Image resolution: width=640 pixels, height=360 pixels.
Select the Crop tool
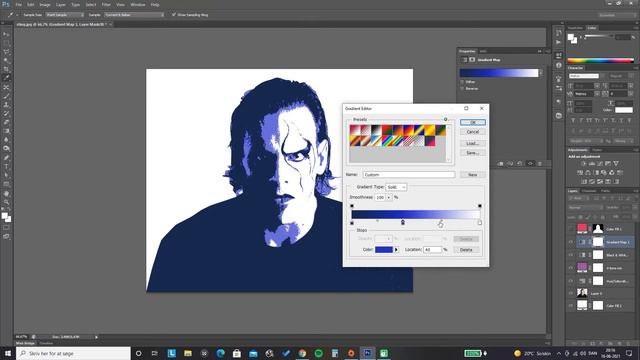(6, 69)
